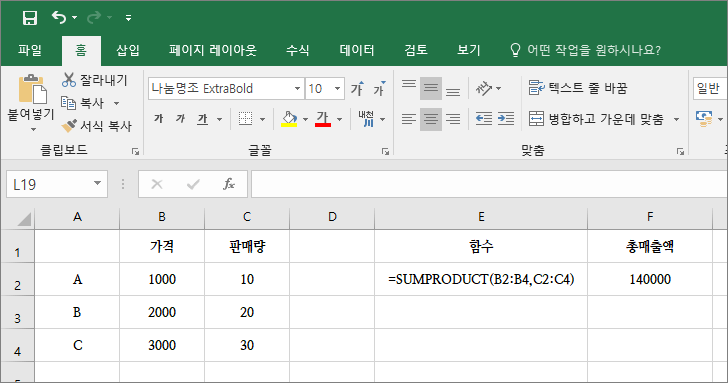Toggle middle vertical alignment
Viewport: 728px width, 383px height.
431,88
